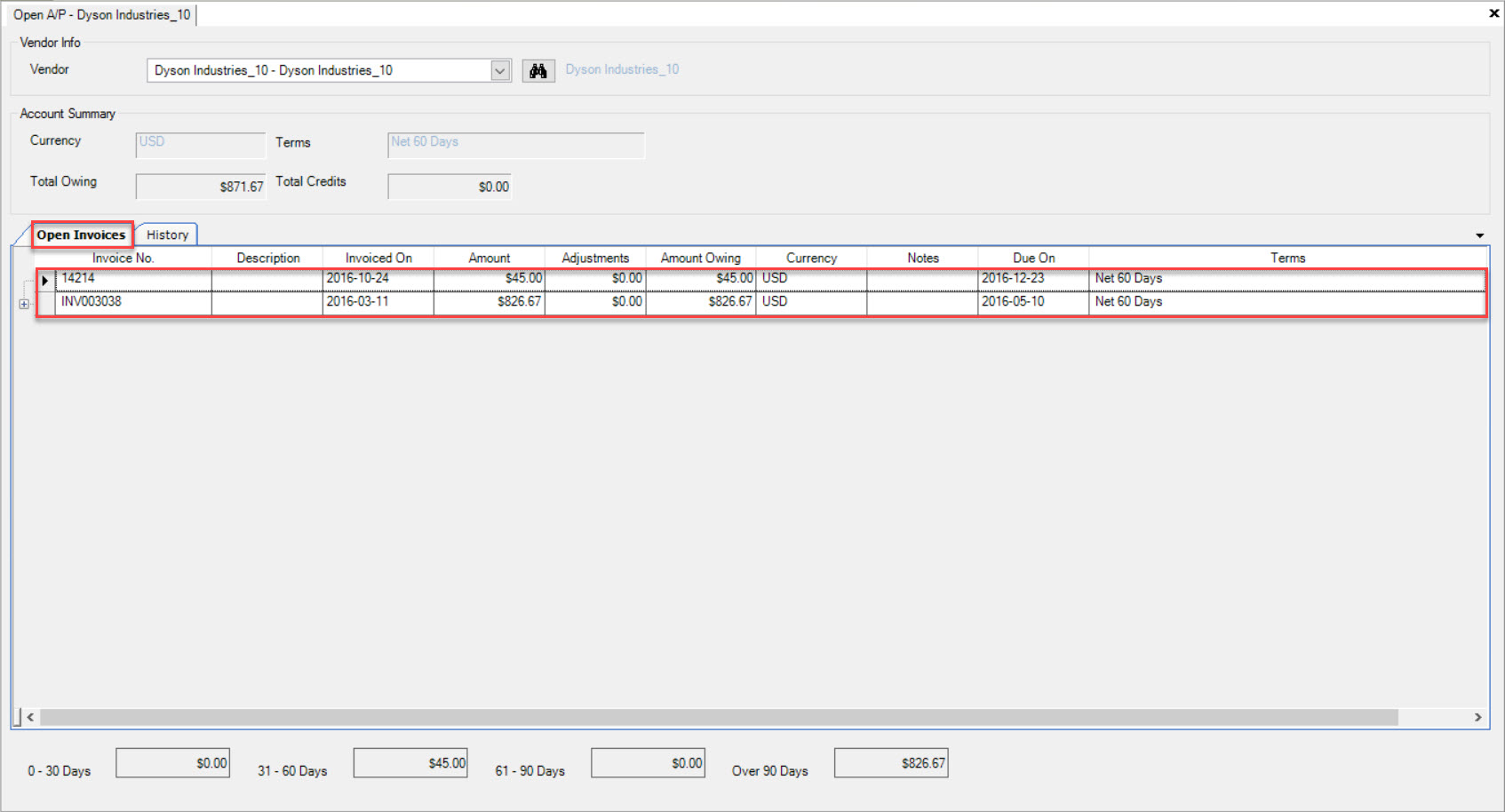Image resolution: width=1505 pixels, height=812 pixels.
Task: Click the 2016-05-10 due date cell
Action: [x=1033, y=302]
